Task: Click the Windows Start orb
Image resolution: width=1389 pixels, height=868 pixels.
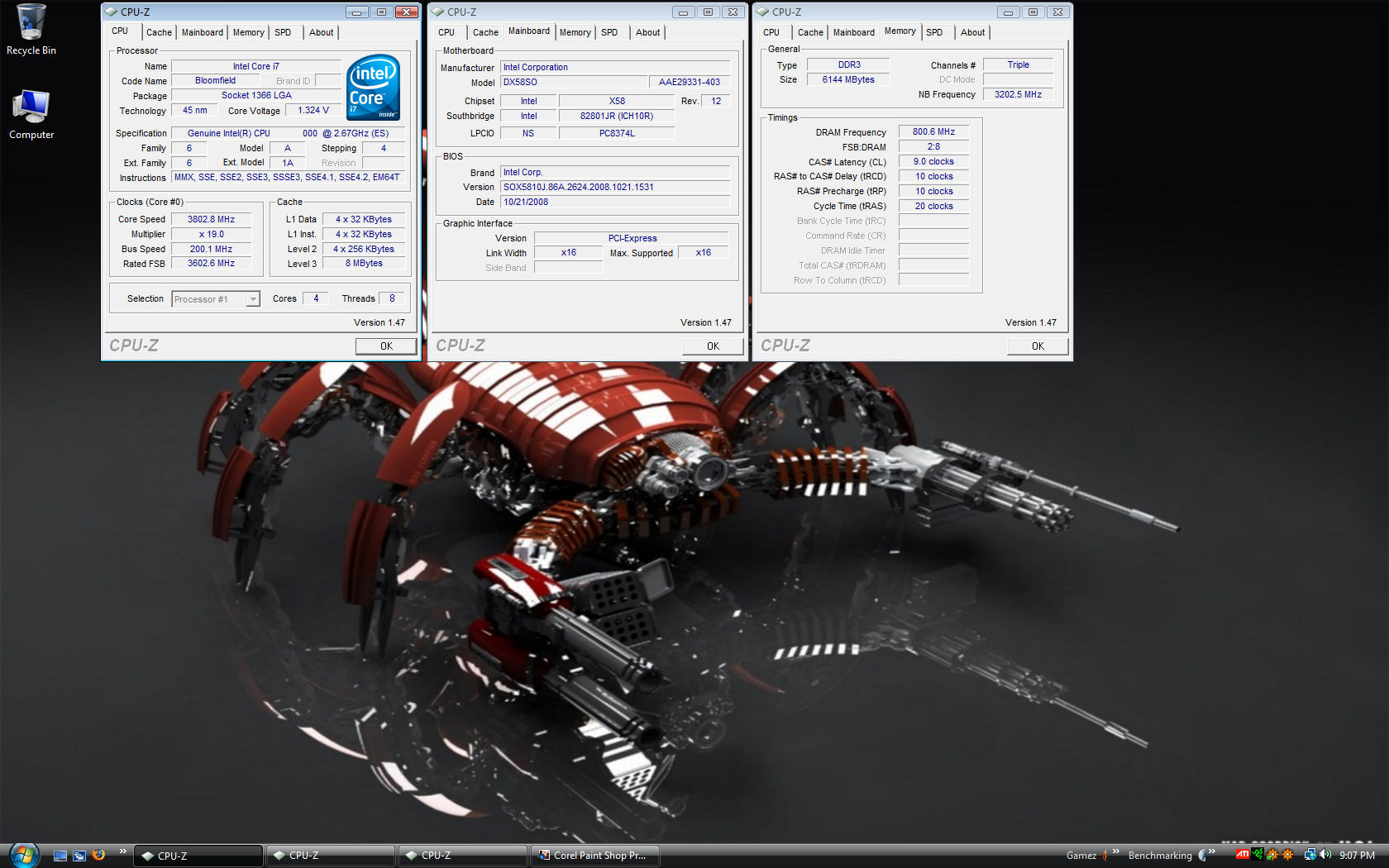Action: point(23,855)
